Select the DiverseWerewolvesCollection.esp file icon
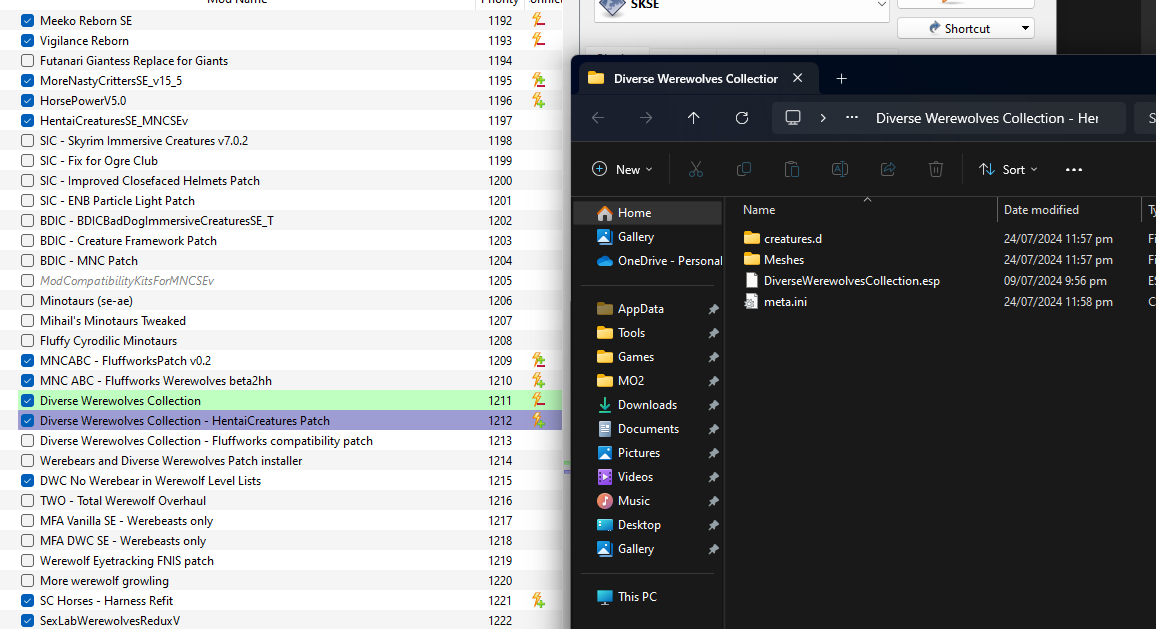Viewport: 1156px width, 629px height. point(751,280)
